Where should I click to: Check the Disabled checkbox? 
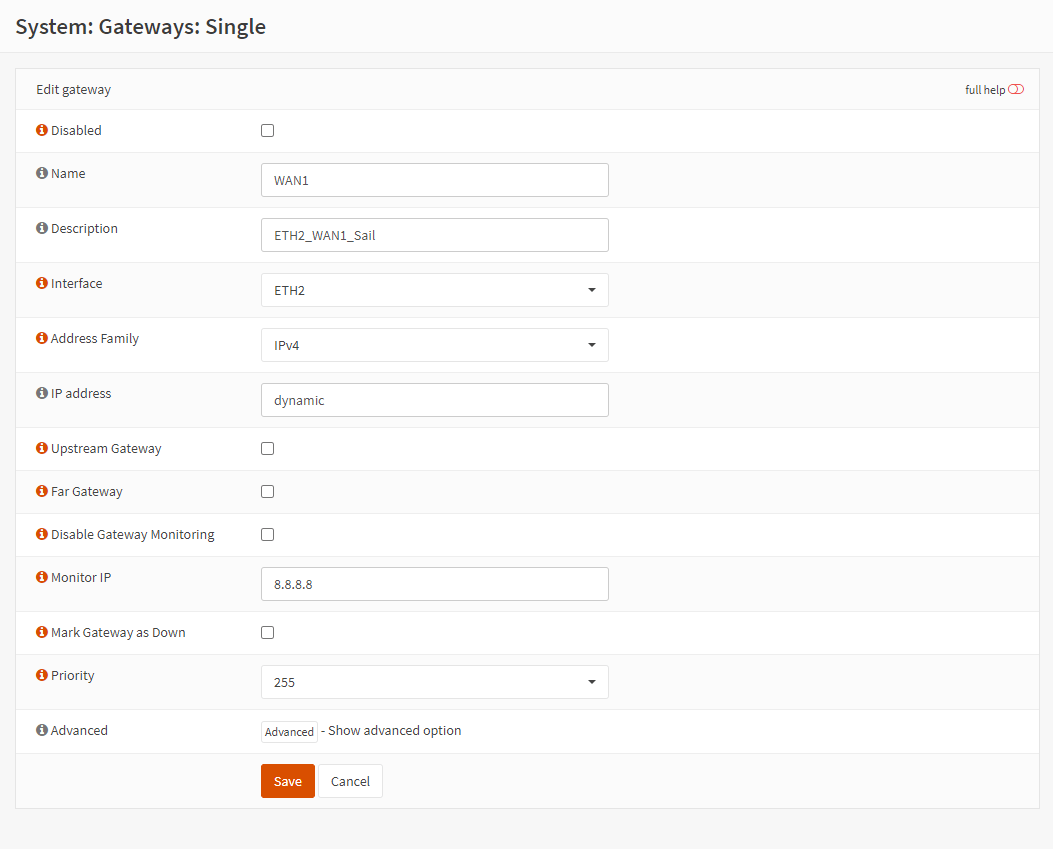267,130
